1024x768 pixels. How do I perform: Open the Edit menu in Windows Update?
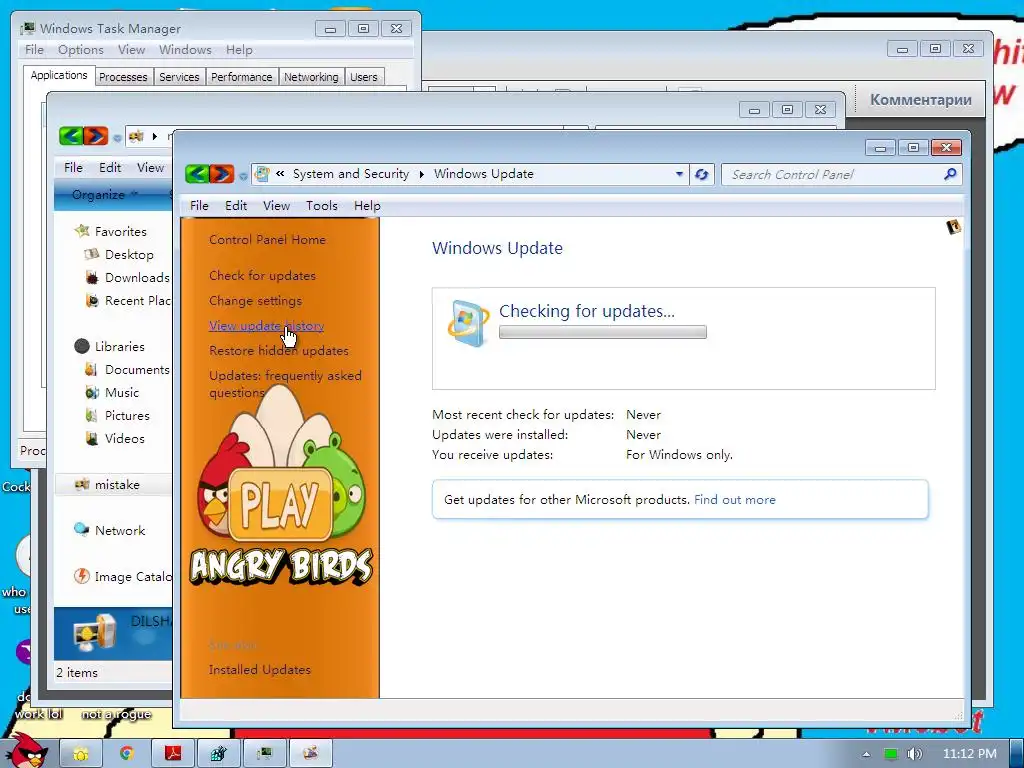pyautogui.click(x=236, y=206)
